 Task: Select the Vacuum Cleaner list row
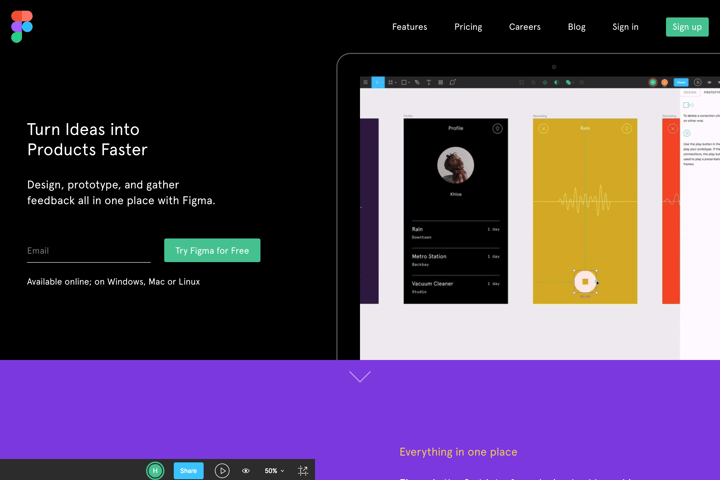[x=456, y=287]
